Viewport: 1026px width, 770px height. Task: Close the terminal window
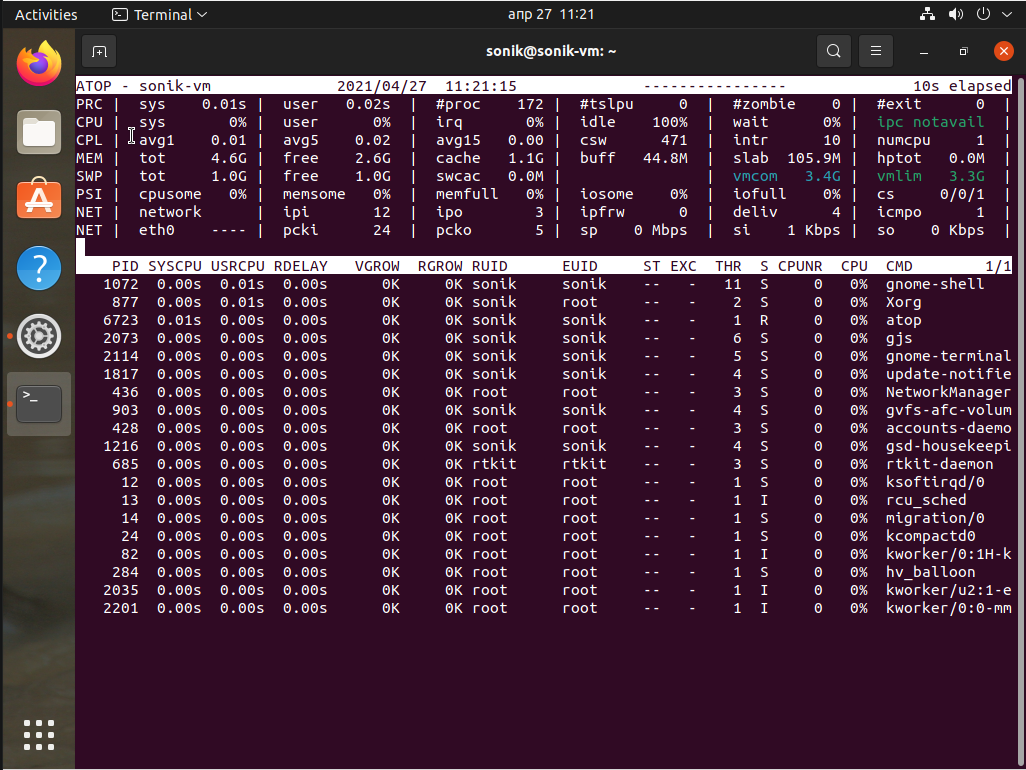[1003, 51]
